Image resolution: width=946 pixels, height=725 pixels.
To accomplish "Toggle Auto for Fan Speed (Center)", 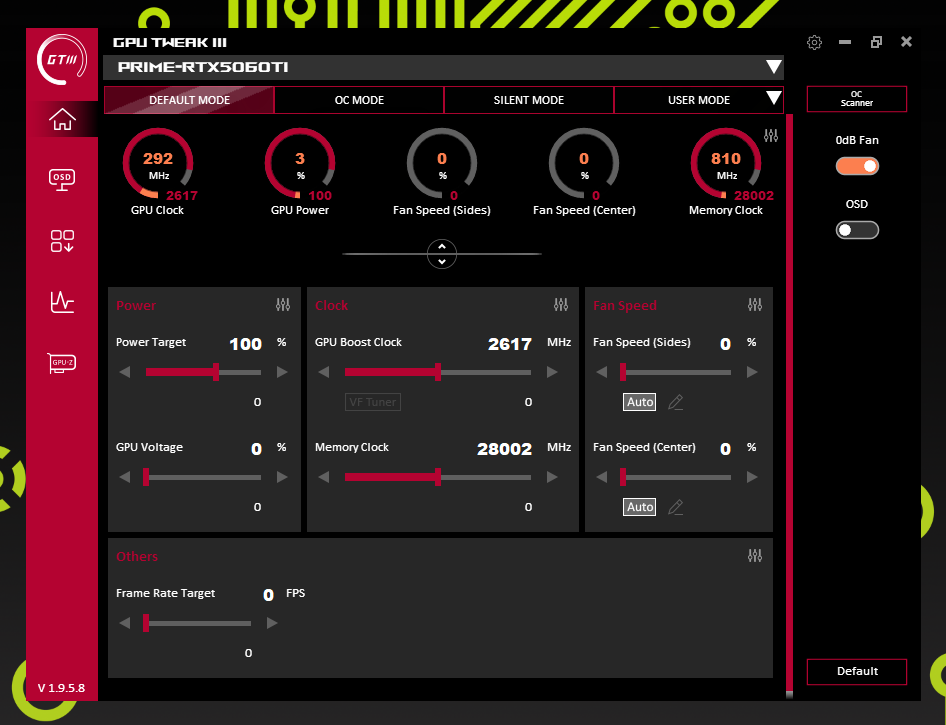I will pos(640,507).
